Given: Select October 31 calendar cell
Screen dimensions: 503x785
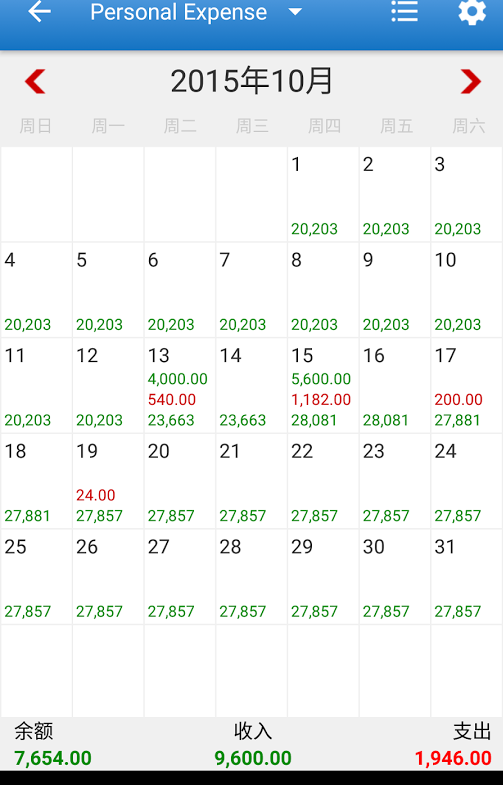Looking at the screenshot, I should (x=466, y=577).
